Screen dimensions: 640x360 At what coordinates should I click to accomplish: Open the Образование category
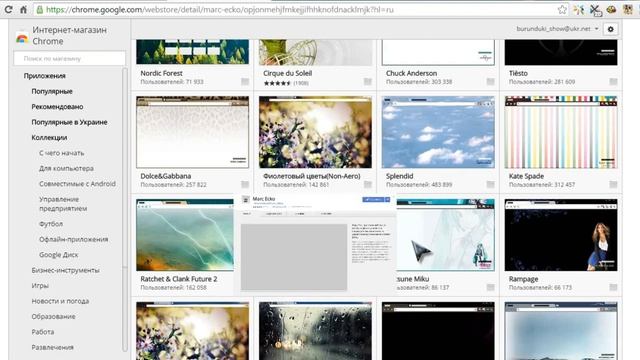pyautogui.click(x=53, y=317)
